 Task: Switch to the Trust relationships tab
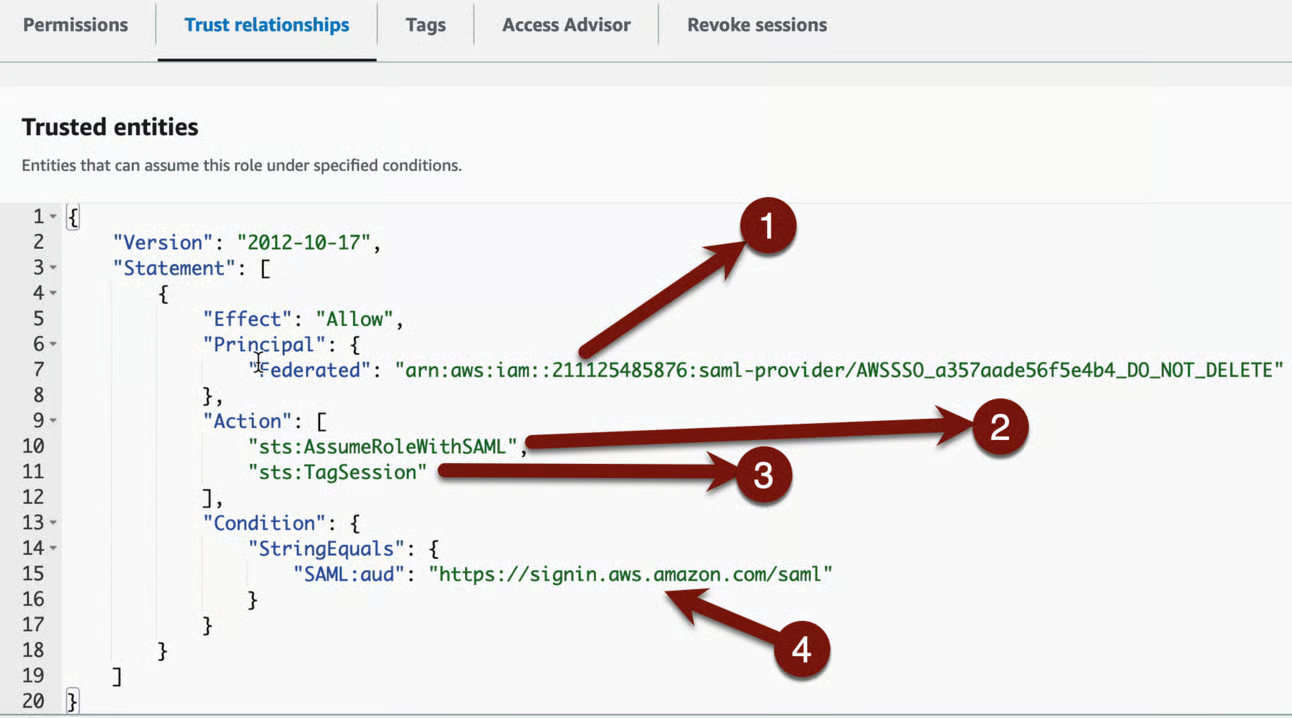[x=267, y=25]
